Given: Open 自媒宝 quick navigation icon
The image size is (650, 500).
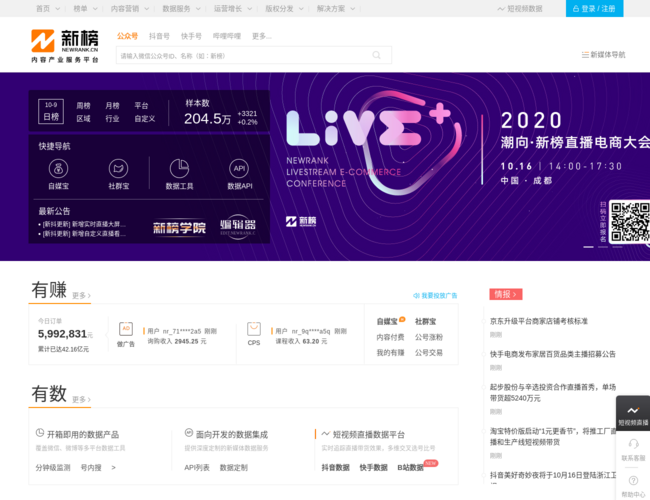Looking at the screenshot, I should [x=58, y=168].
